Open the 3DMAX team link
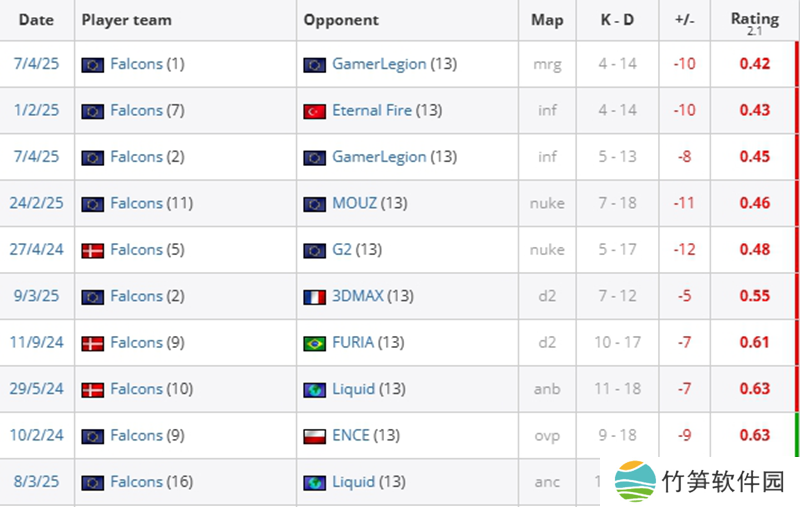The height and width of the screenshot is (507, 800). tap(358, 296)
